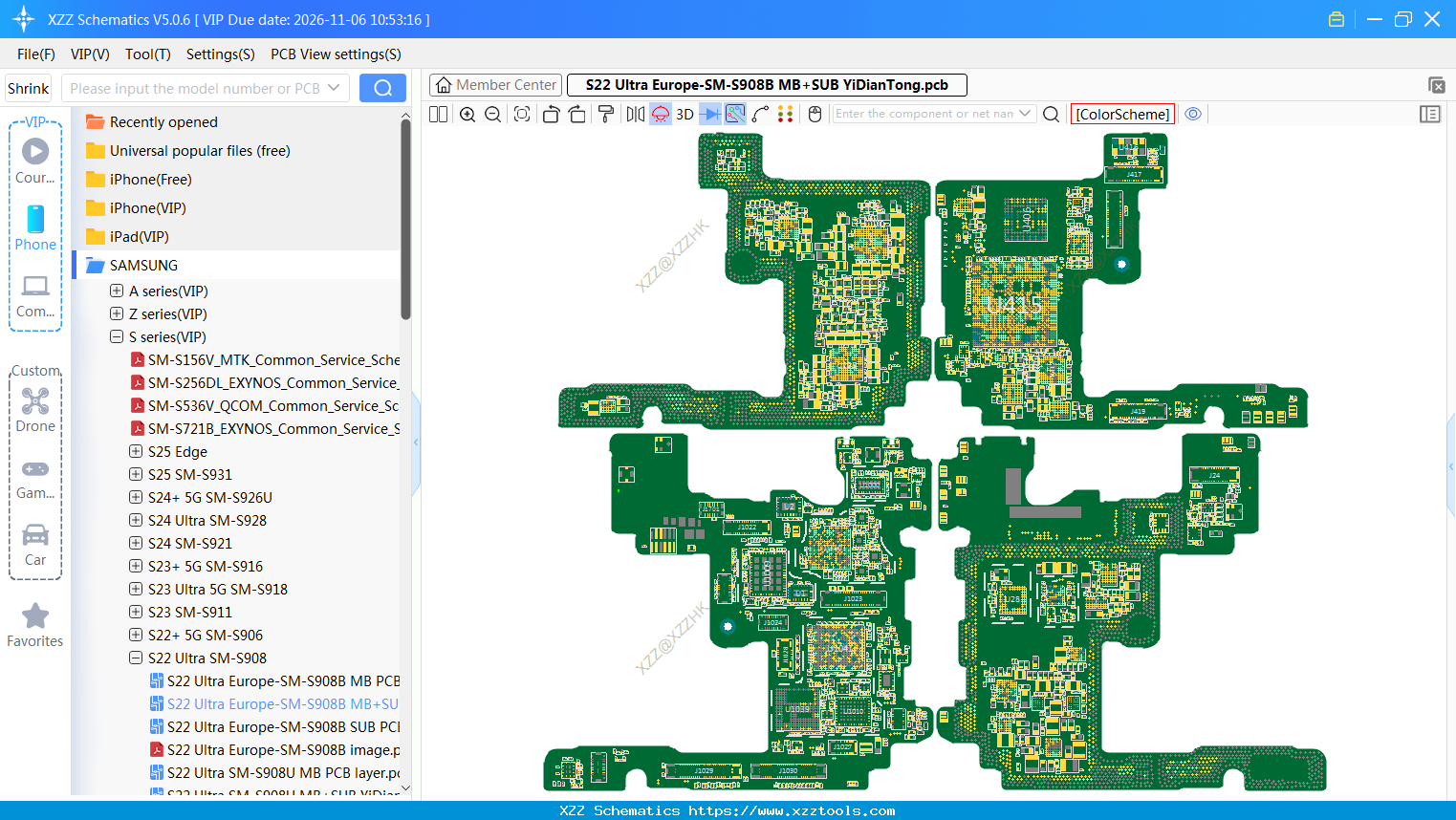The image size is (1456, 820).
Task: Select the mouse settings icon
Action: pos(815,115)
